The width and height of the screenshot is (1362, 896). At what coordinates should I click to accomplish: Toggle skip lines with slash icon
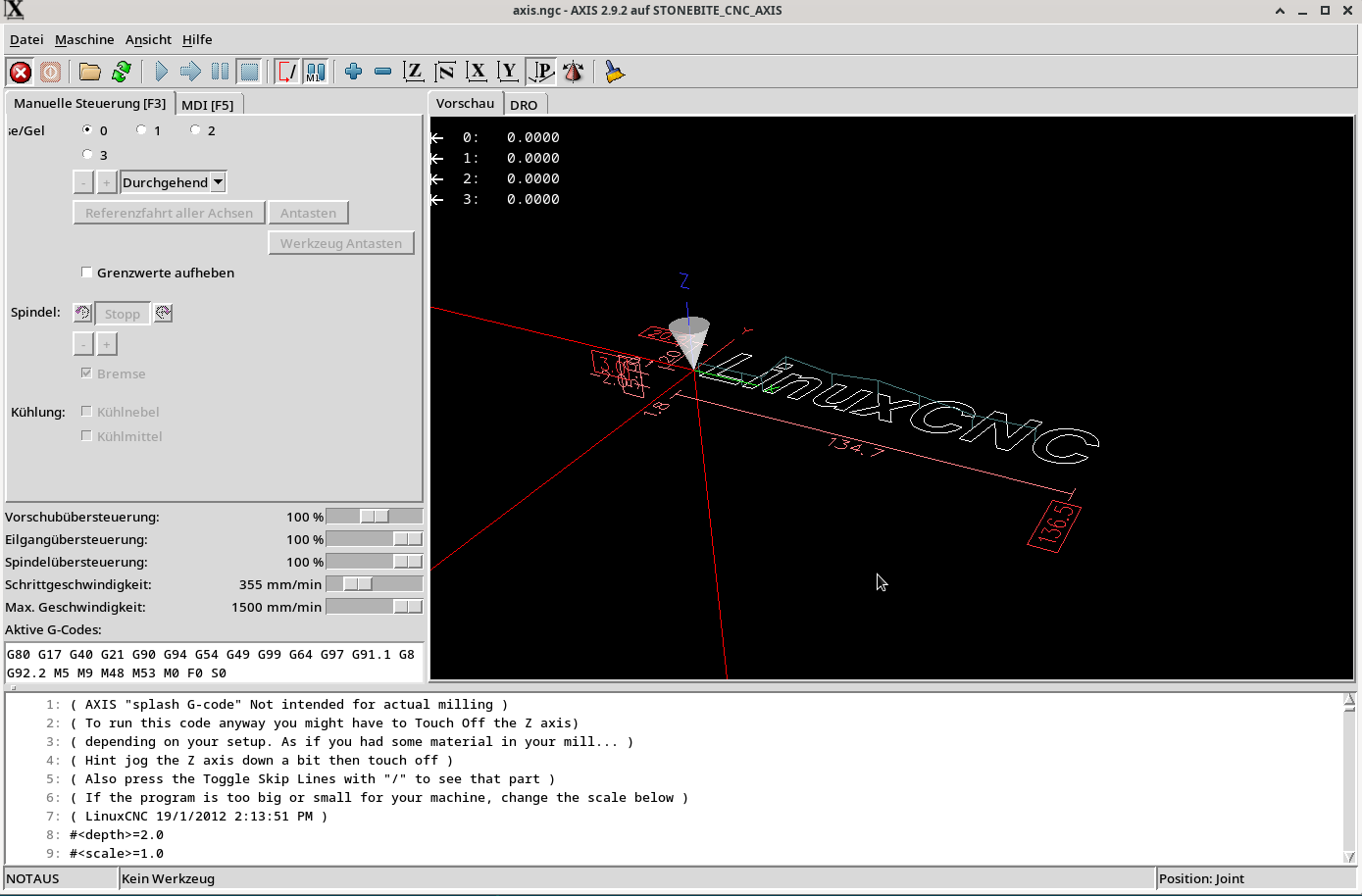click(x=286, y=72)
